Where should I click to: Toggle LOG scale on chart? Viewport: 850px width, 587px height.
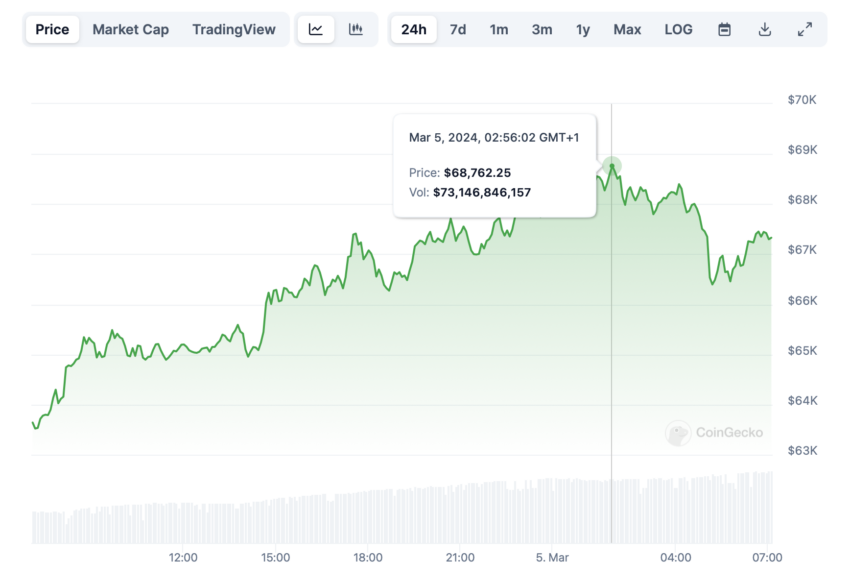678,29
